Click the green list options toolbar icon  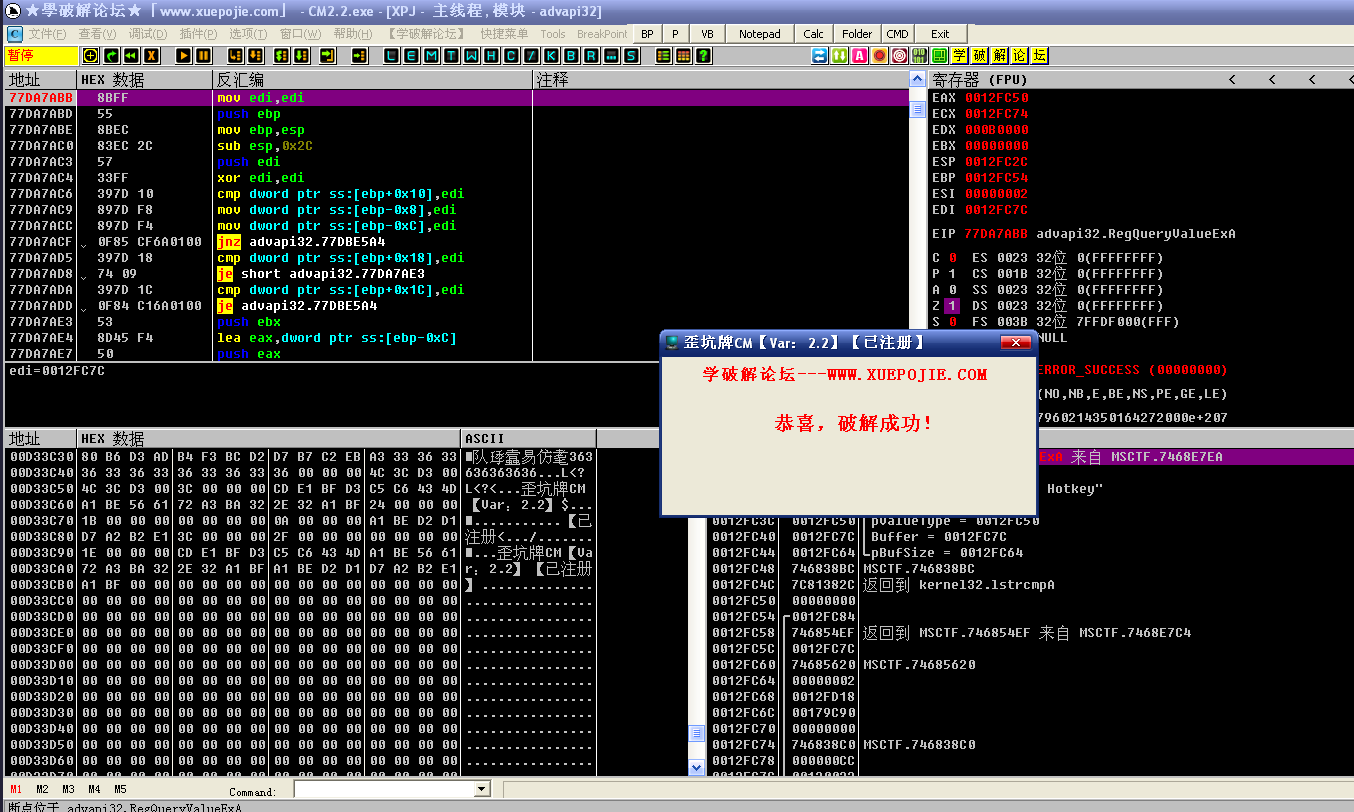[x=663, y=56]
